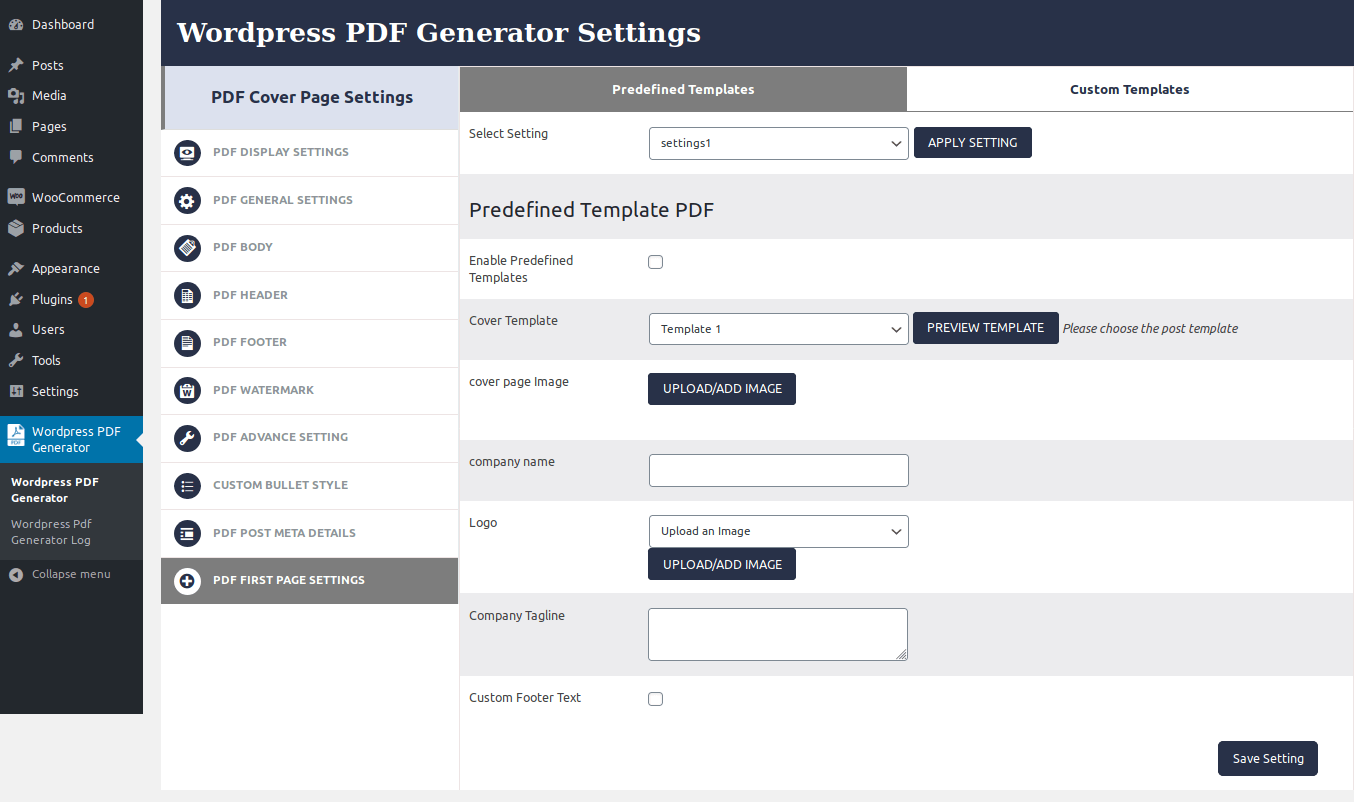Click the Plugins plug icon

coord(16,299)
